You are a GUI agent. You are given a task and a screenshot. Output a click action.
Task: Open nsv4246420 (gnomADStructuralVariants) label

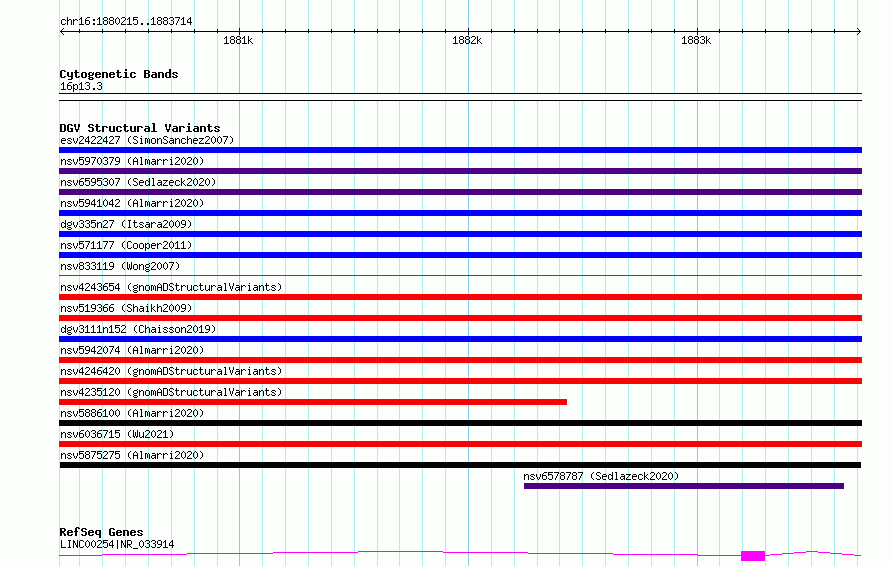click(171, 371)
